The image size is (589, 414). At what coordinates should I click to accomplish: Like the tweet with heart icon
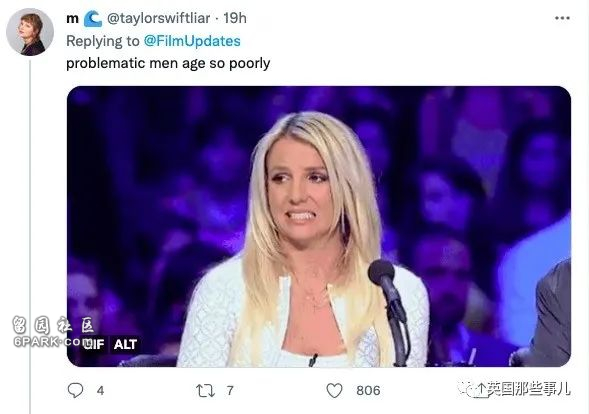334,391
